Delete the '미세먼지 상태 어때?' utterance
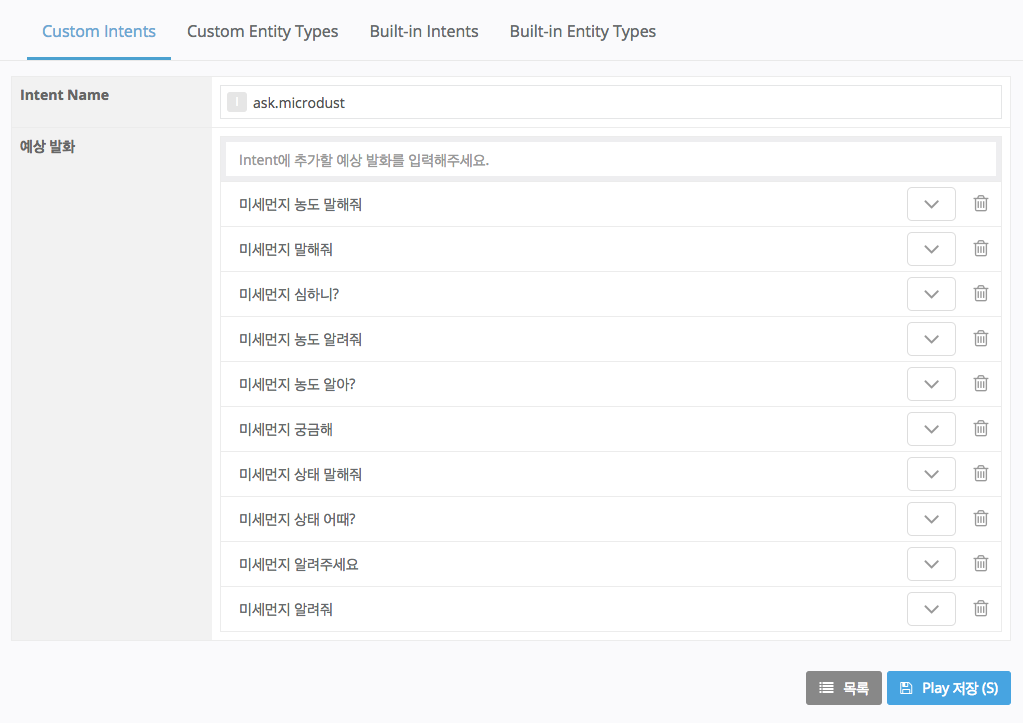Image resolution: width=1023 pixels, height=723 pixels. [x=981, y=518]
